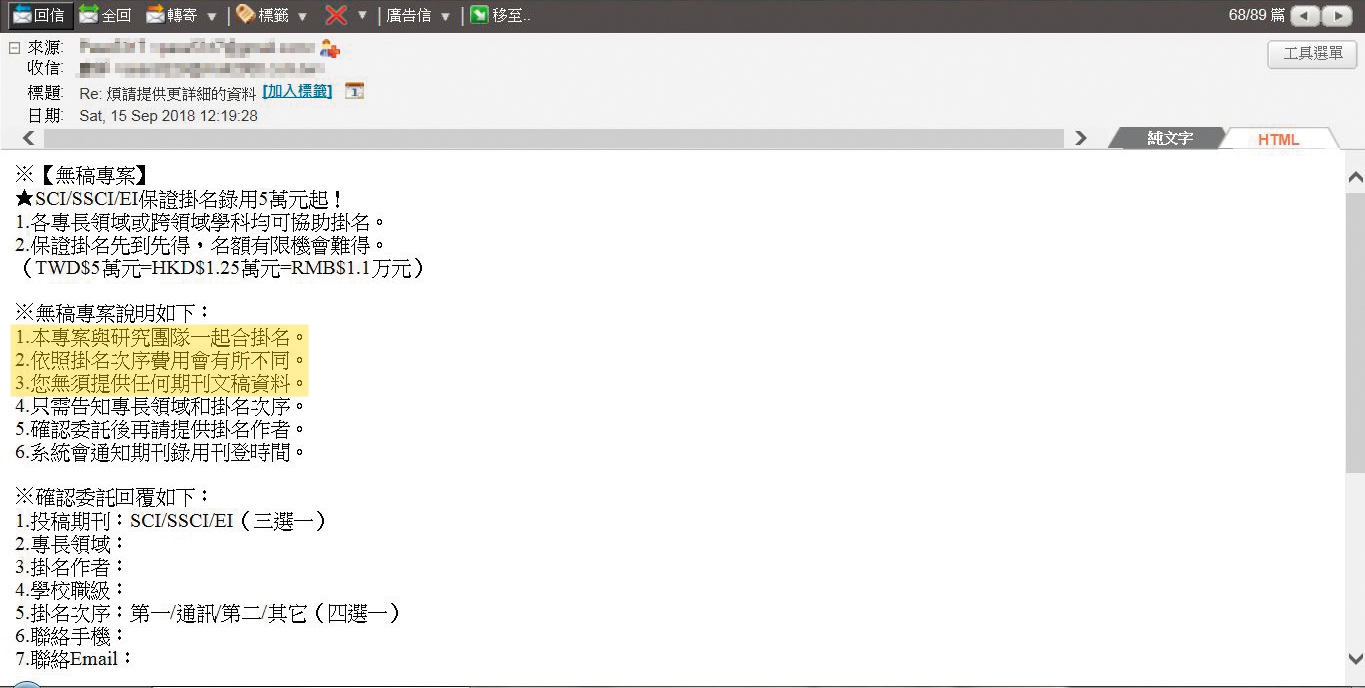Open the dropdown arrow beside the delete icon
The image size is (1365, 688).
click(x=362, y=16)
